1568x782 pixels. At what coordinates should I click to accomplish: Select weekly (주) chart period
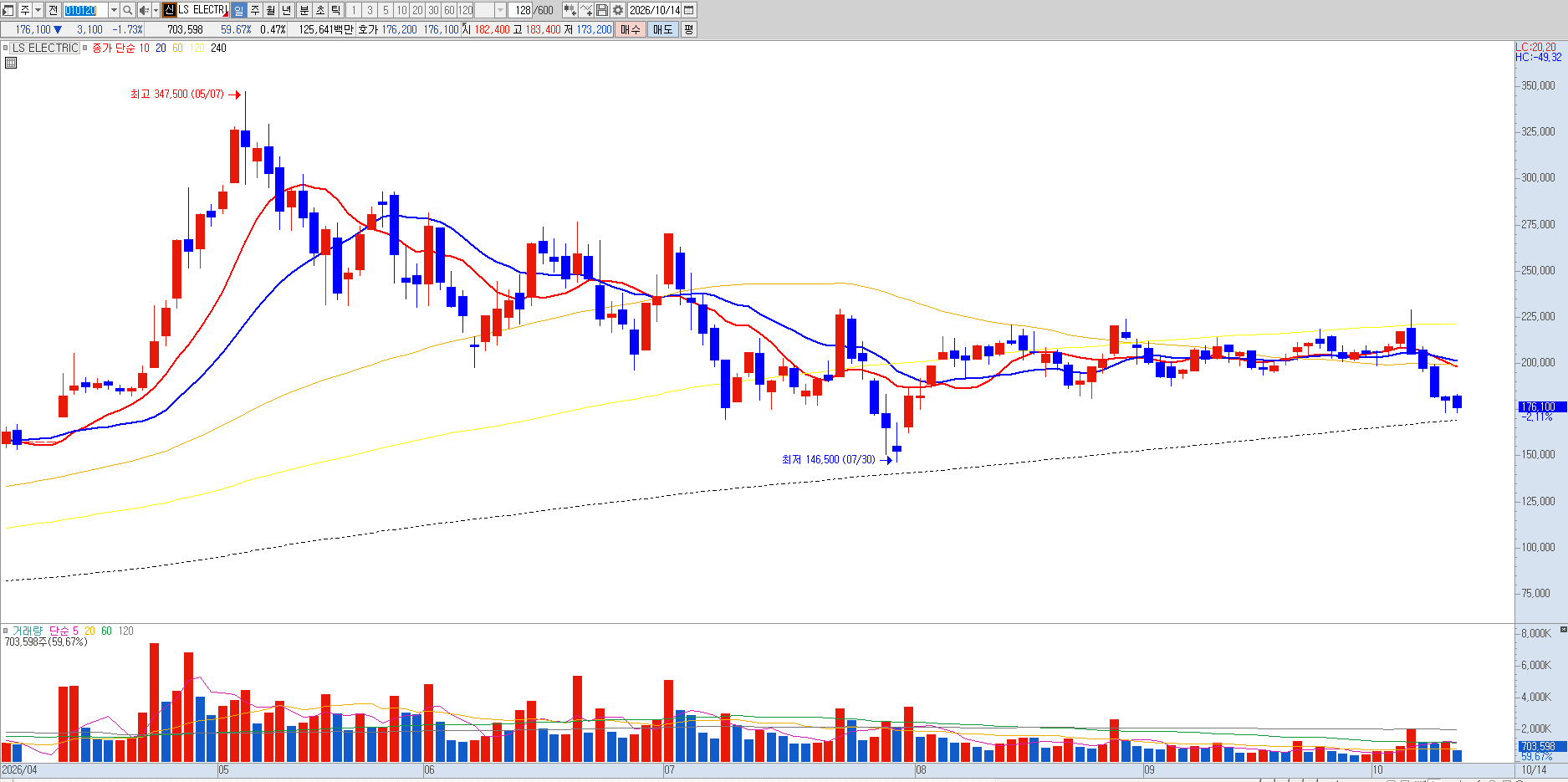click(x=255, y=10)
